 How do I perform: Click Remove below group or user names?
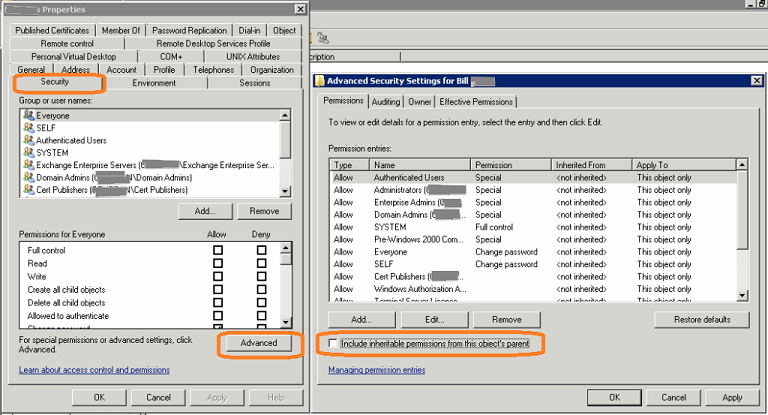coord(264,211)
